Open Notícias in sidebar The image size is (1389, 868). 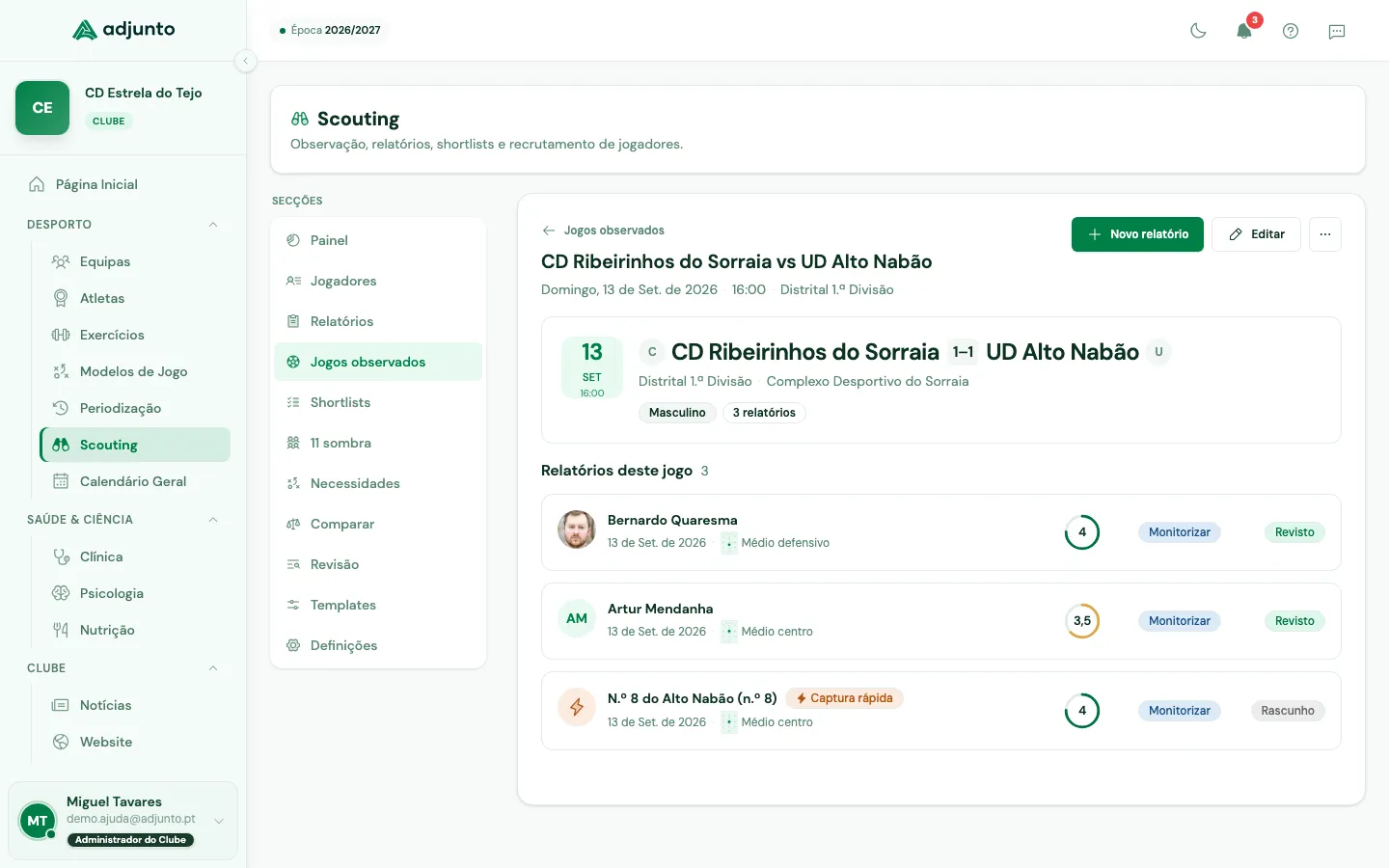click(135, 705)
